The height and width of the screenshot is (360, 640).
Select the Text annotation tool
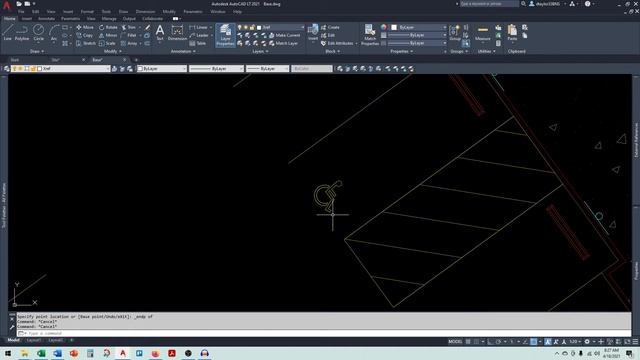click(x=160, y=32)
